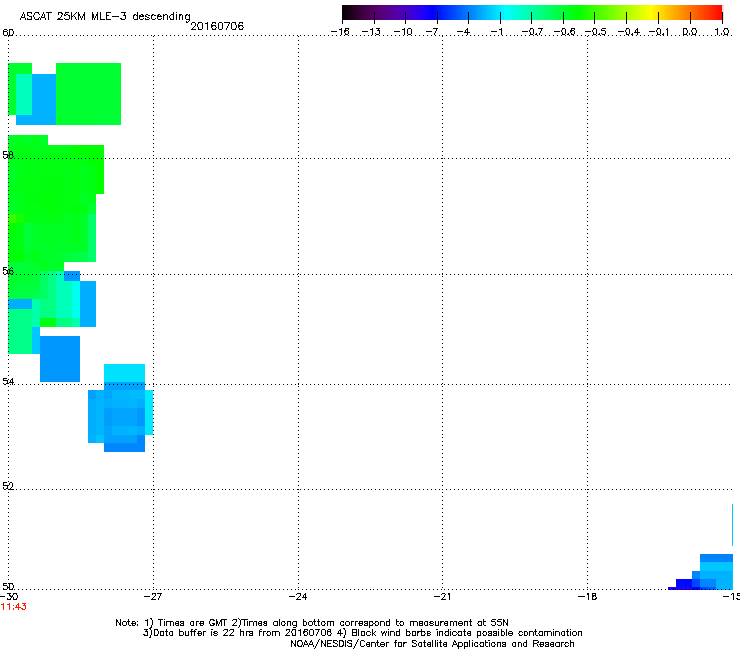Click the -0.7 color bar label
740x650 pixels.
pos(532,32)
